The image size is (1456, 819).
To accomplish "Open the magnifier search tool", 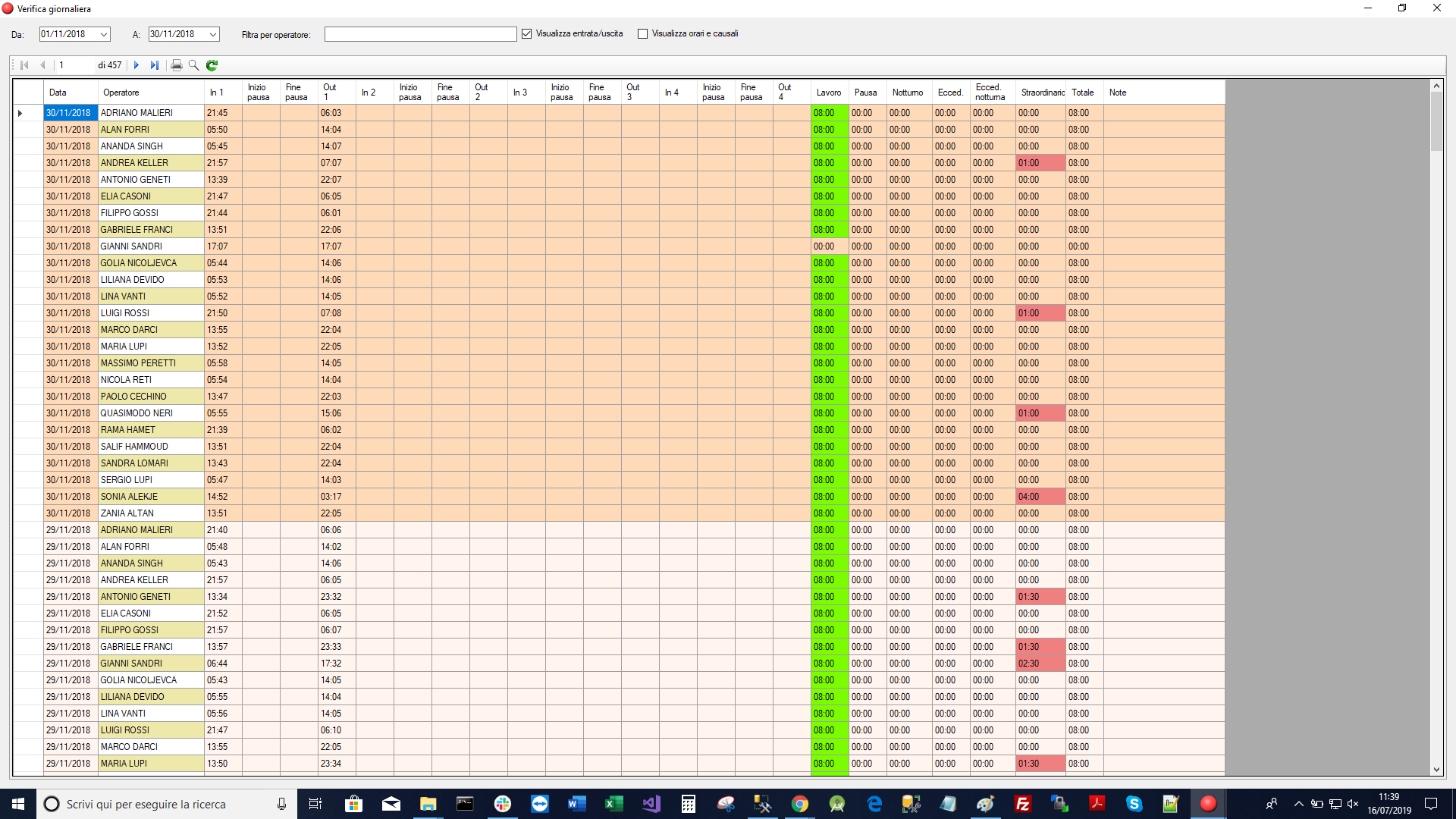I will point(193,65).
